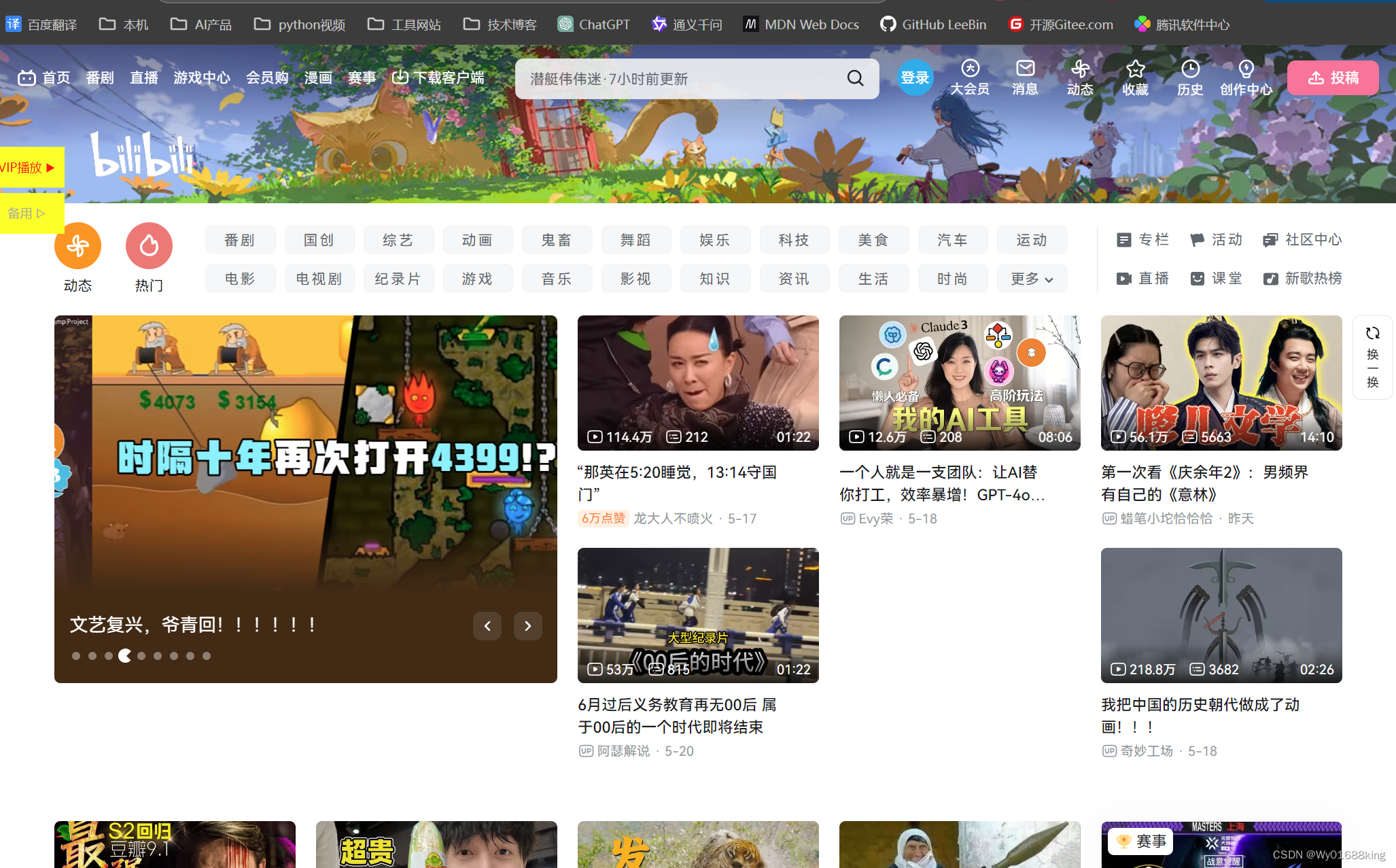
Task: Expand the 更多 categories dropdown
Action: pyautogui.click(x=1032, y=279)
